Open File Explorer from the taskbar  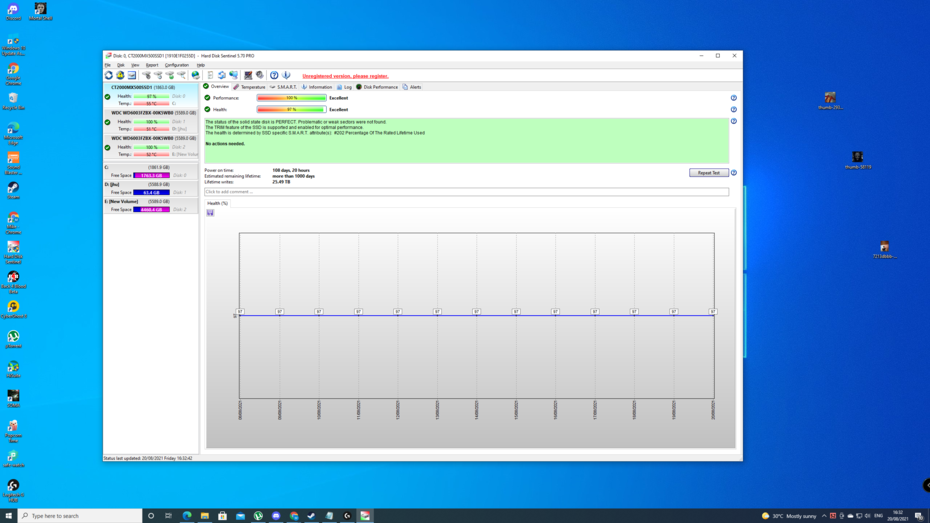[x=205, y=516]
